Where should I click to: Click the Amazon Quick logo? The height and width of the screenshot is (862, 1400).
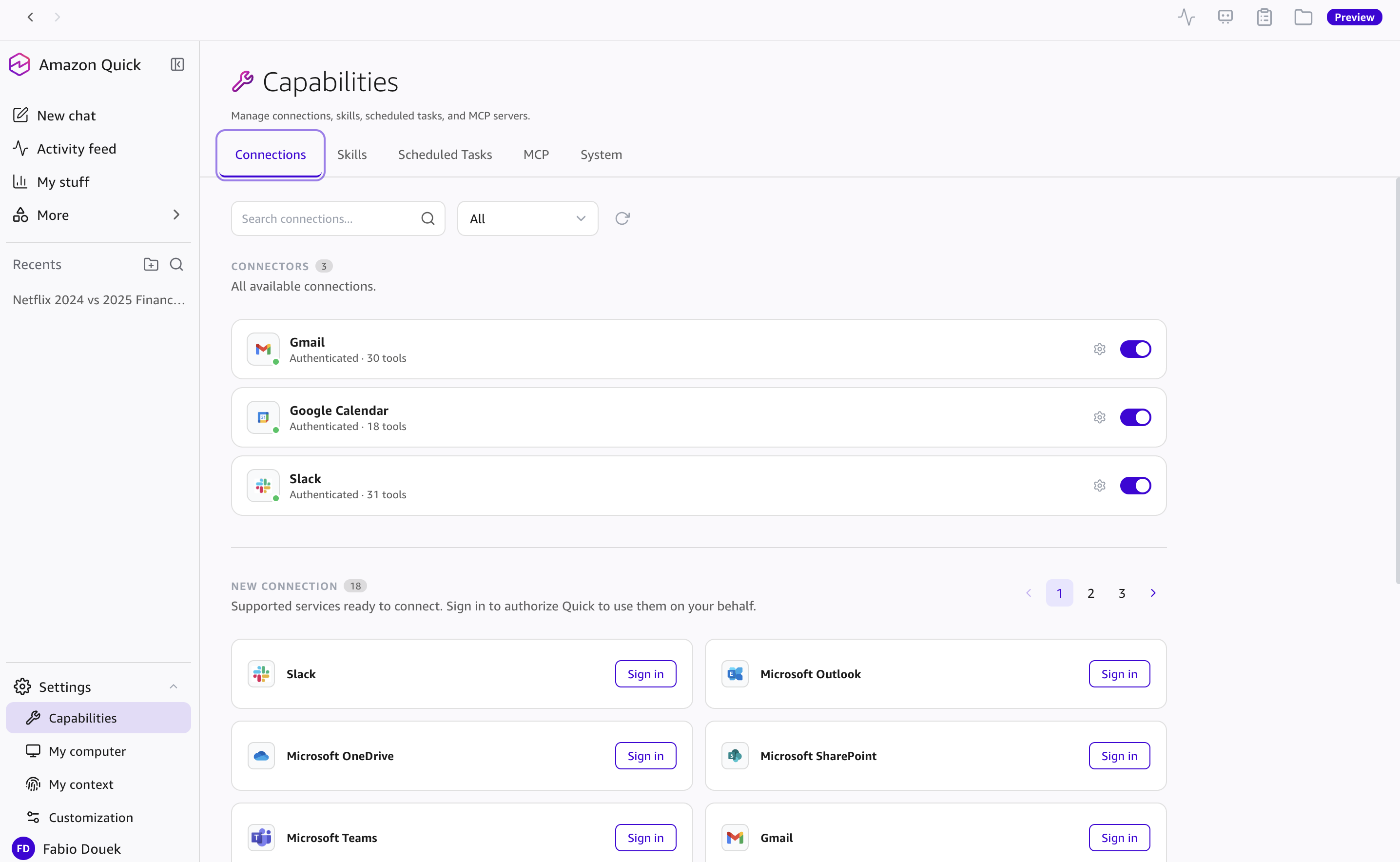coord(19,64)
